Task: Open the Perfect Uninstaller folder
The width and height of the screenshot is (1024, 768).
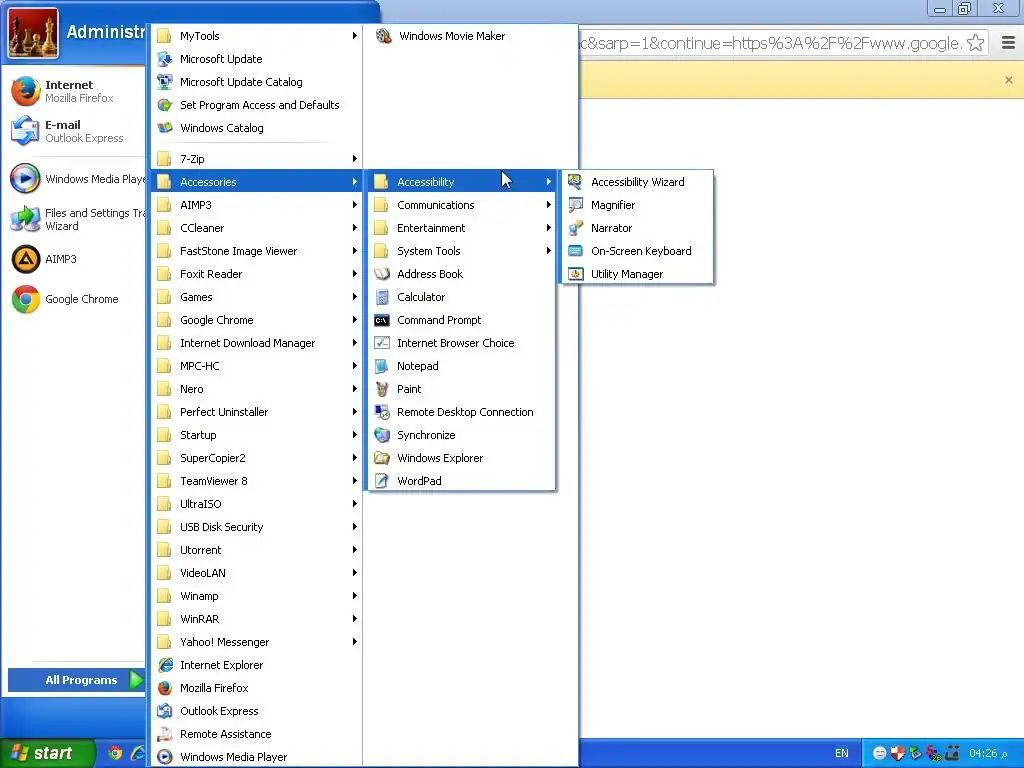Action: coord(257,412)
